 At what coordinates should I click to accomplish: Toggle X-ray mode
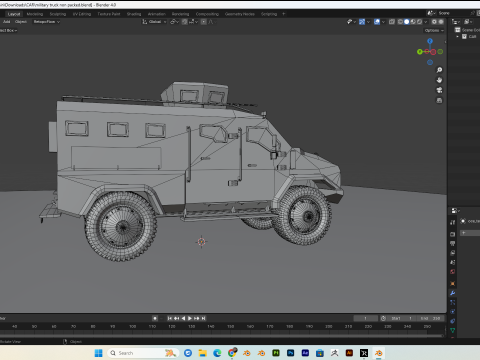[x=392, y=22]
